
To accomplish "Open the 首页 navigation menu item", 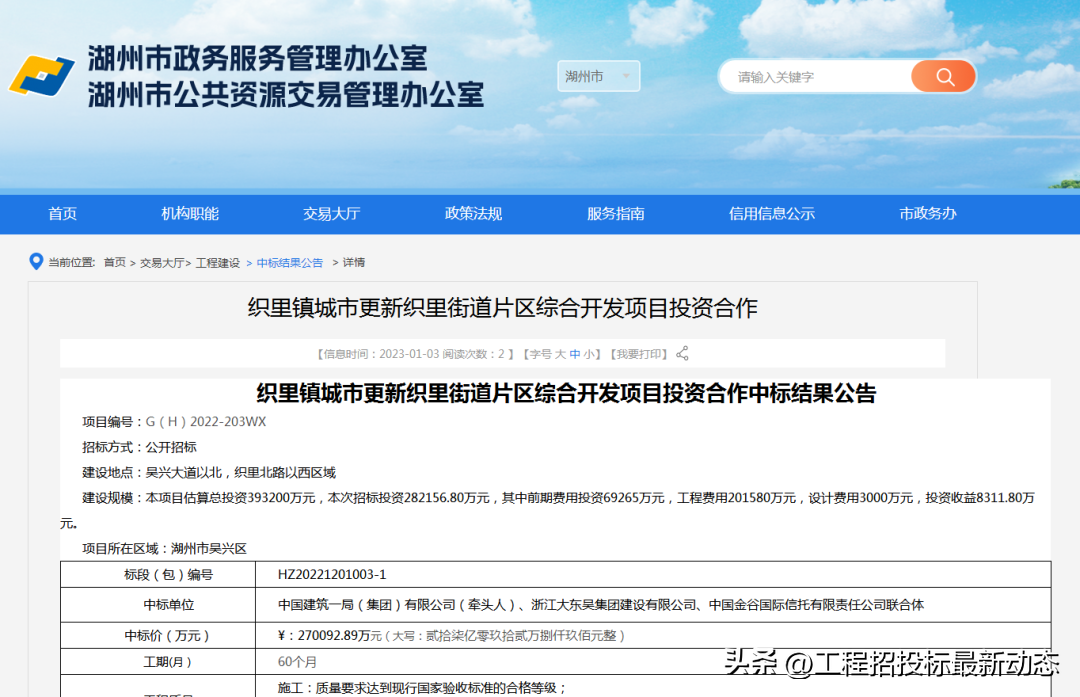I will [62, 214].
